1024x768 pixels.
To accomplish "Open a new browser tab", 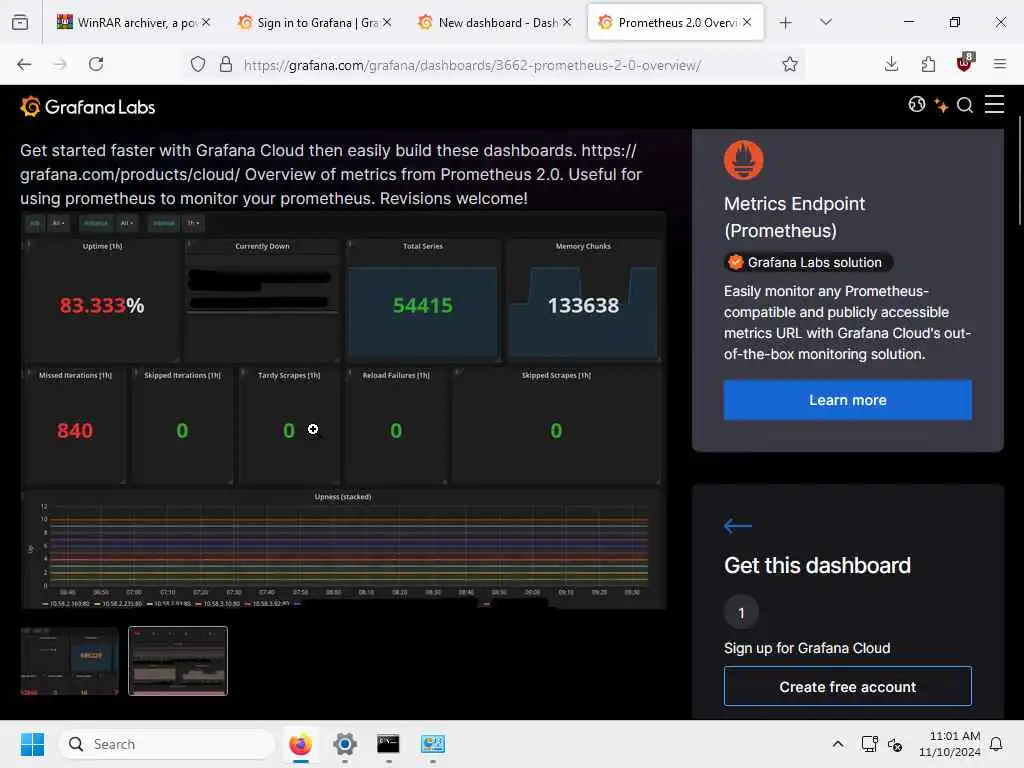I will [x=785, y=23].
